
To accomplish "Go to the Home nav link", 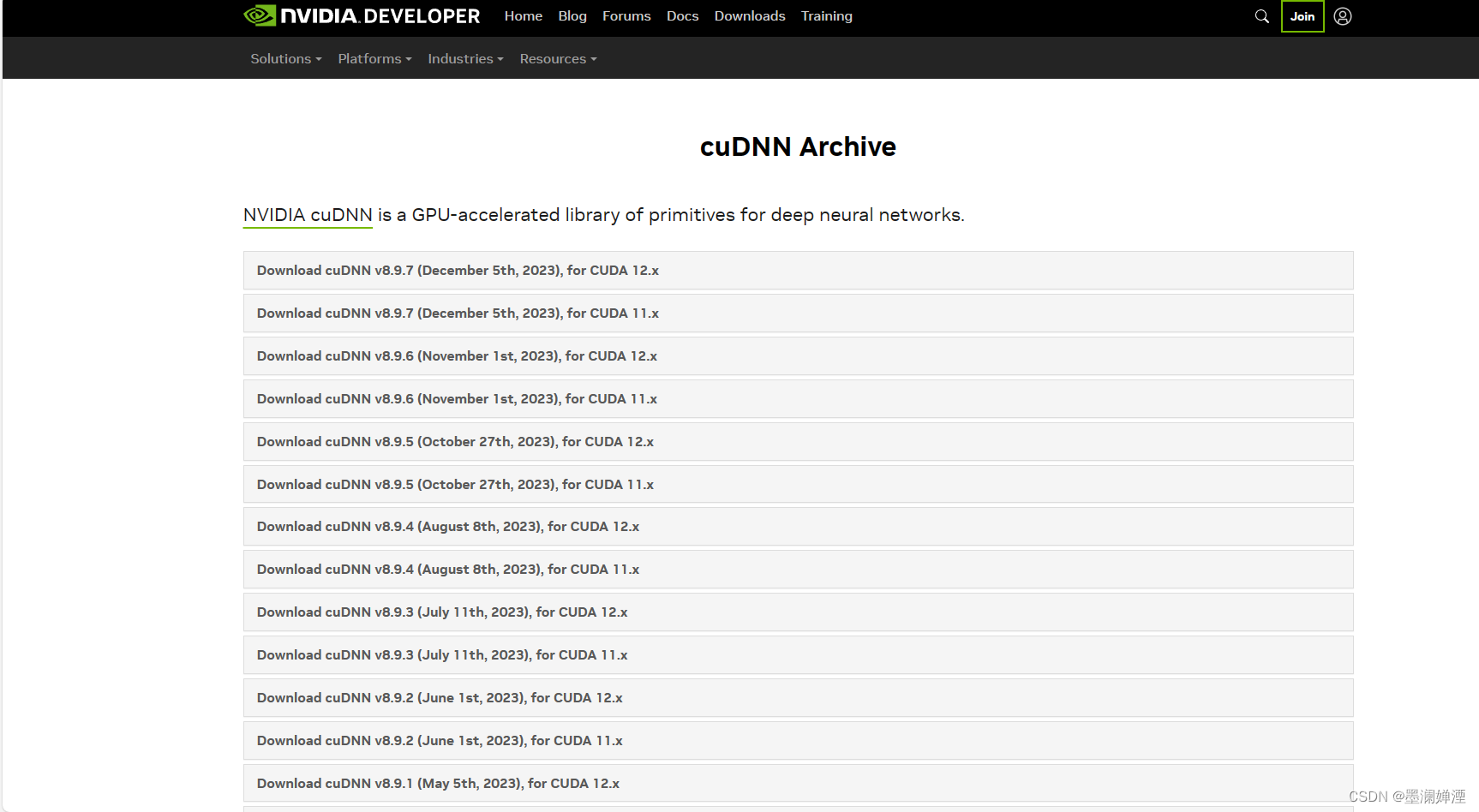I will (524, 16).
